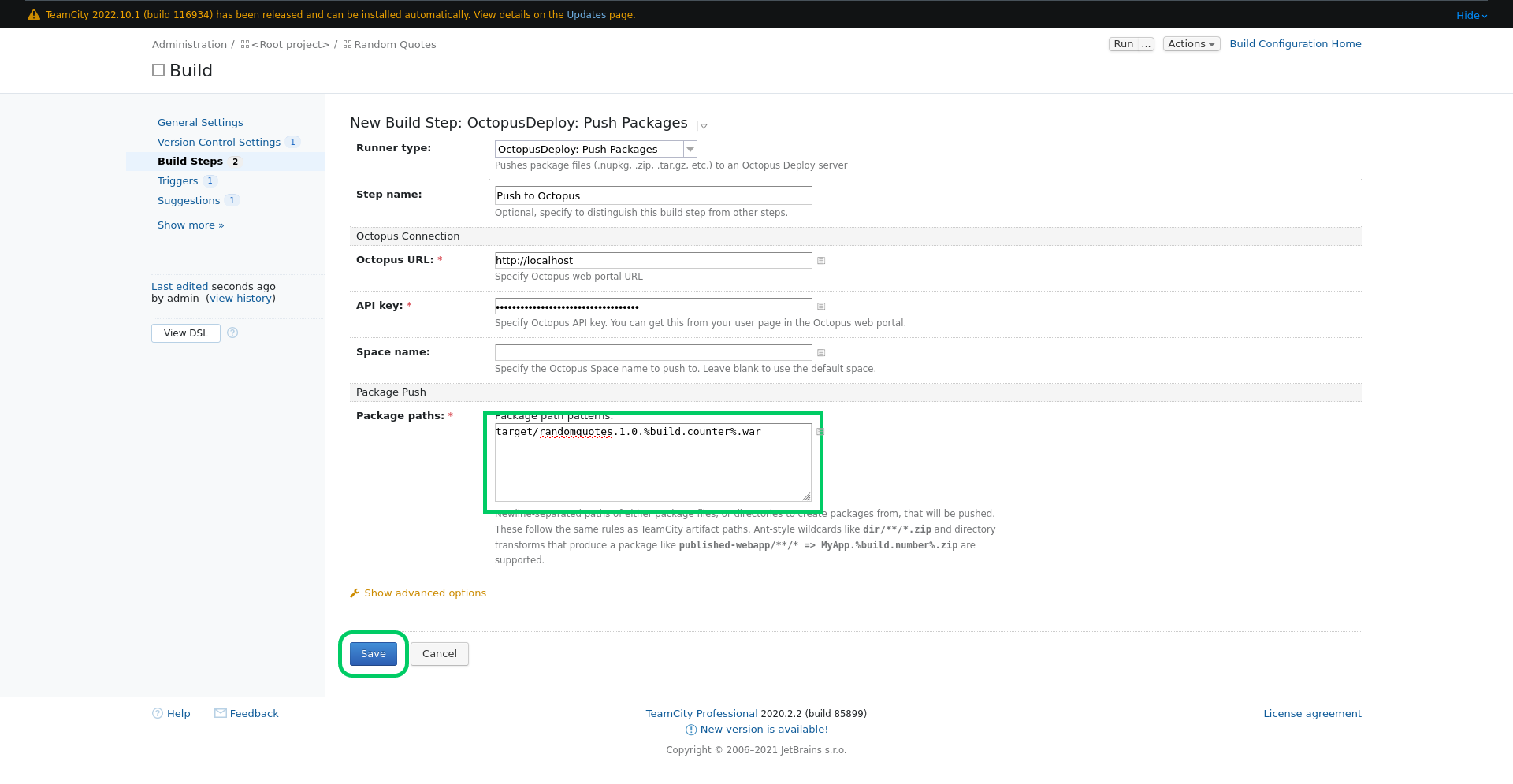The image size is (1513, 784).
Task: Click the Build page title text
Action: (191, 70)
